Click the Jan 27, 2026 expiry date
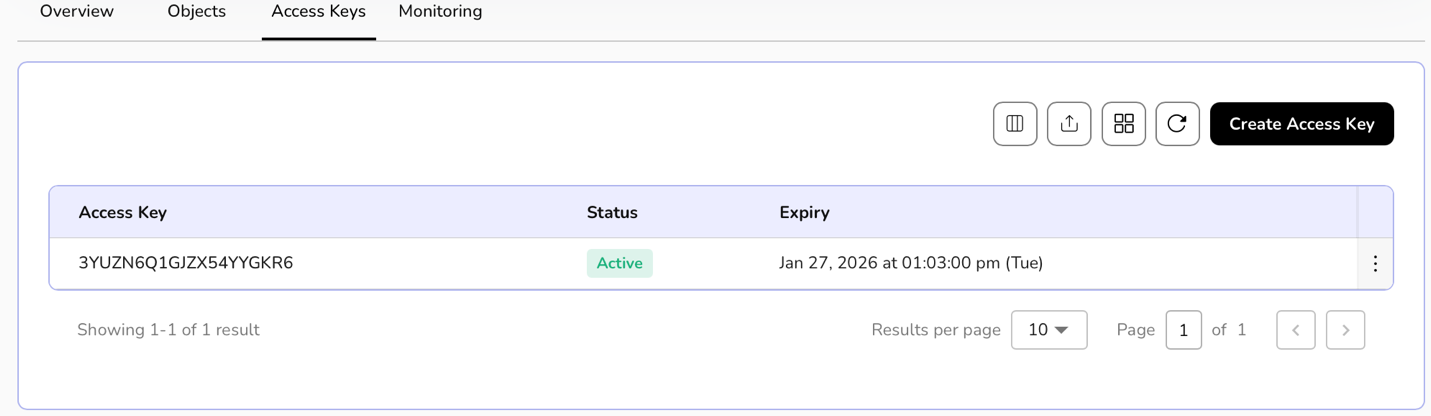 tap(911, 263)
